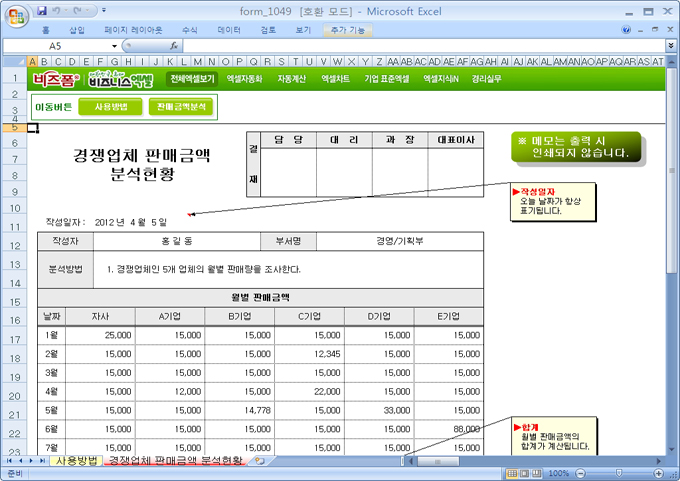
Task: Select the 사용방법 sheet tab
Action: [x=76, y=461]
